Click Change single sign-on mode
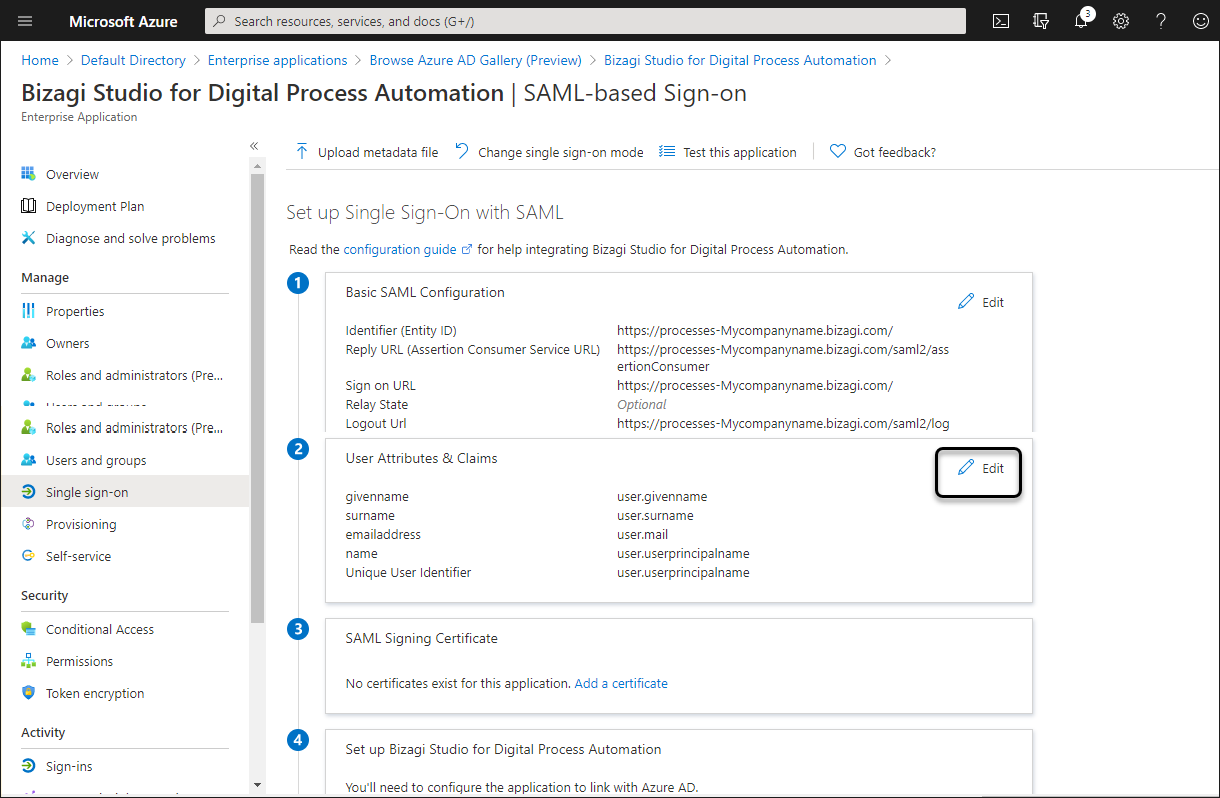Image resolution: width=1220 pixels, height=798 pixels. pos(549,152)
